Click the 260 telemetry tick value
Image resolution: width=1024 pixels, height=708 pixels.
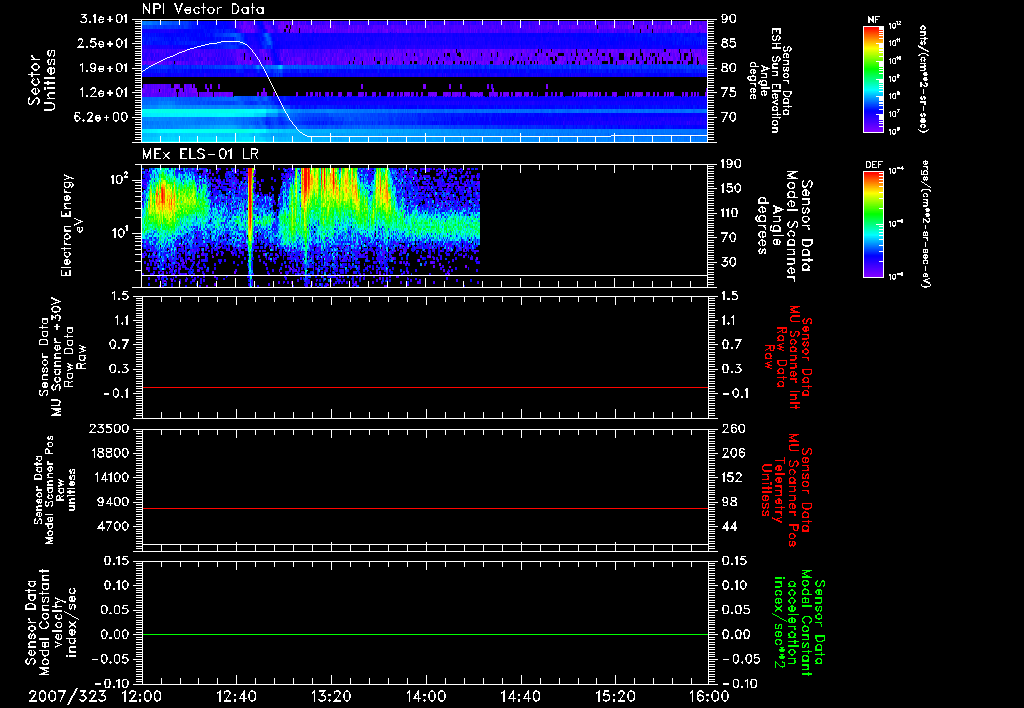(732, 428)
